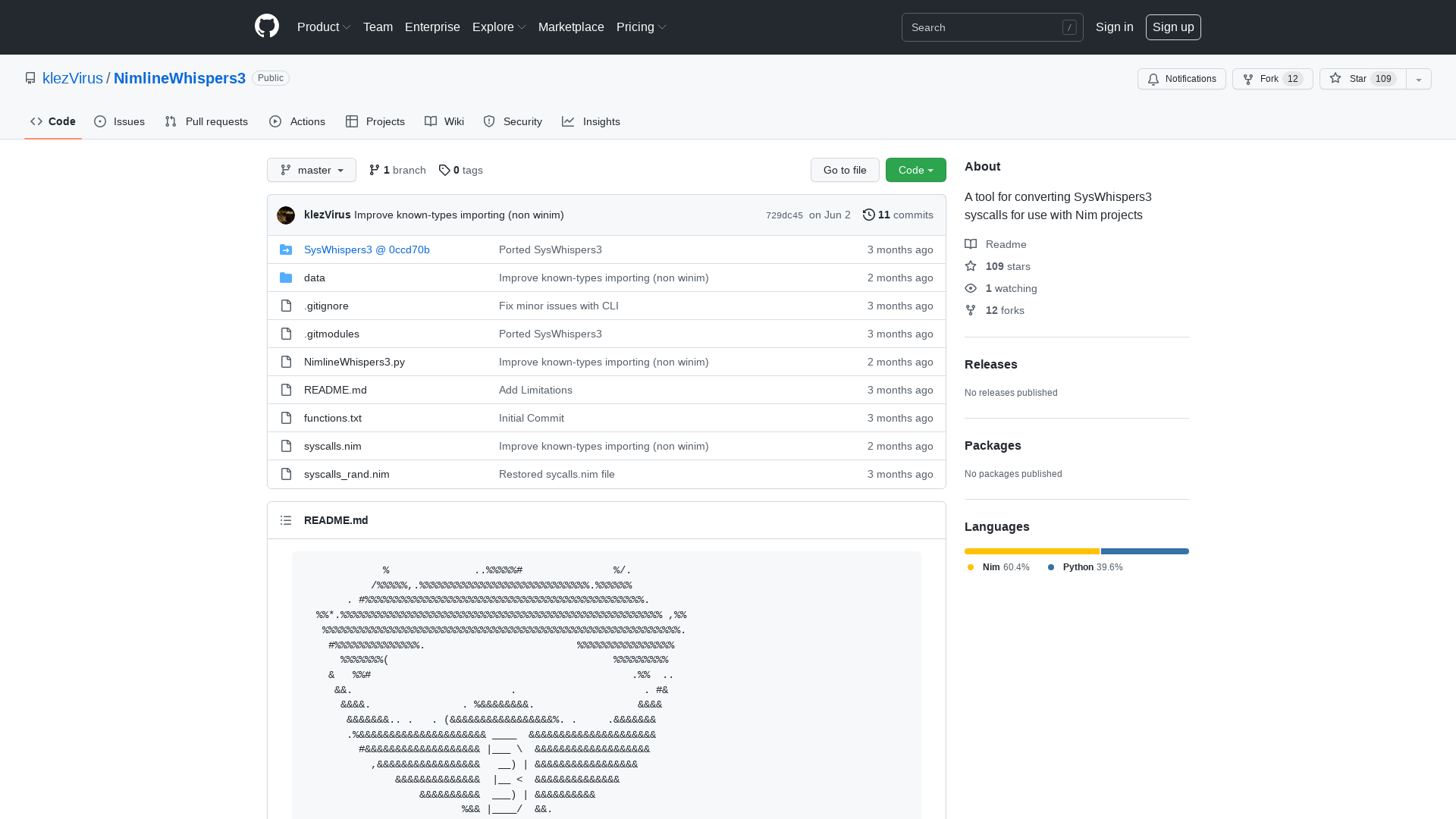Open the NimlineWhispers3.py file
Screen dimensions: 1456x819
coord(354,362)
